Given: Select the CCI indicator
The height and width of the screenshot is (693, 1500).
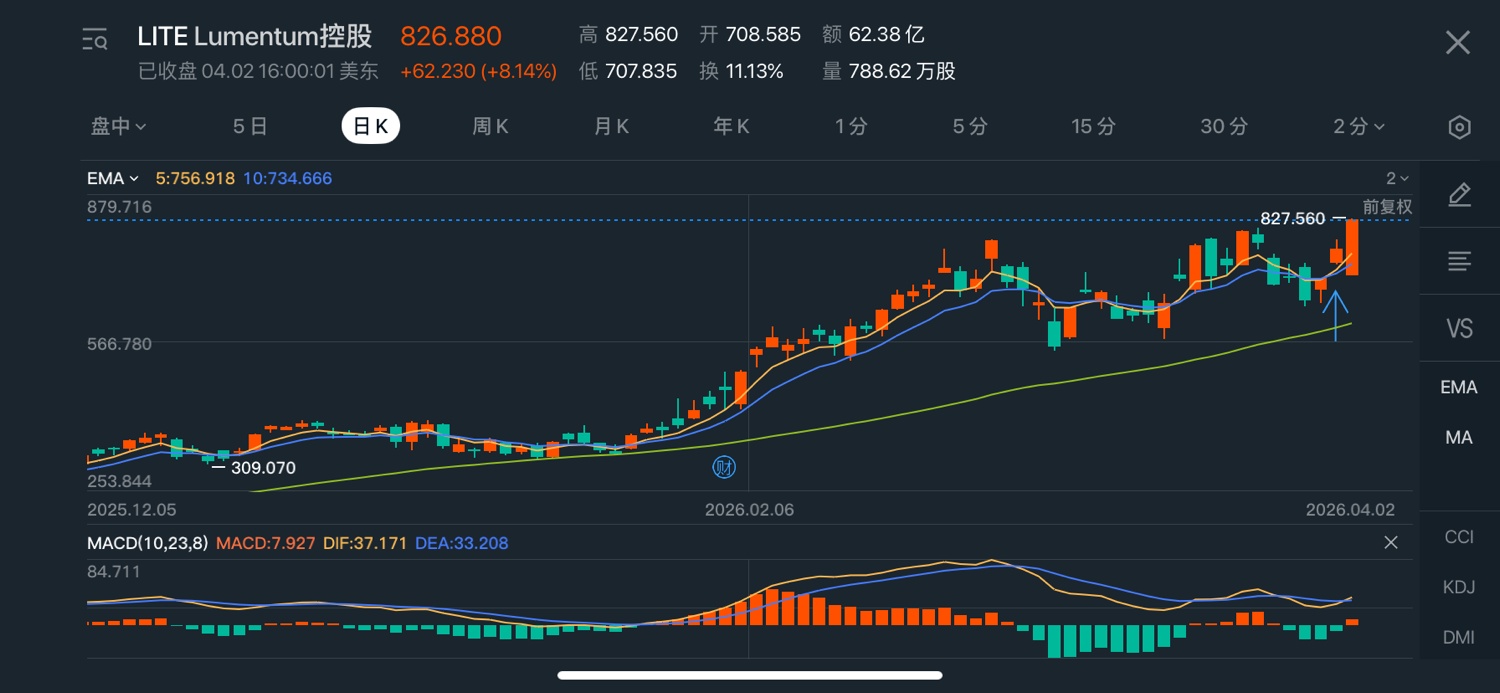Looking at the screenshot, I should pyautogui.click(x=1459, y=537).
